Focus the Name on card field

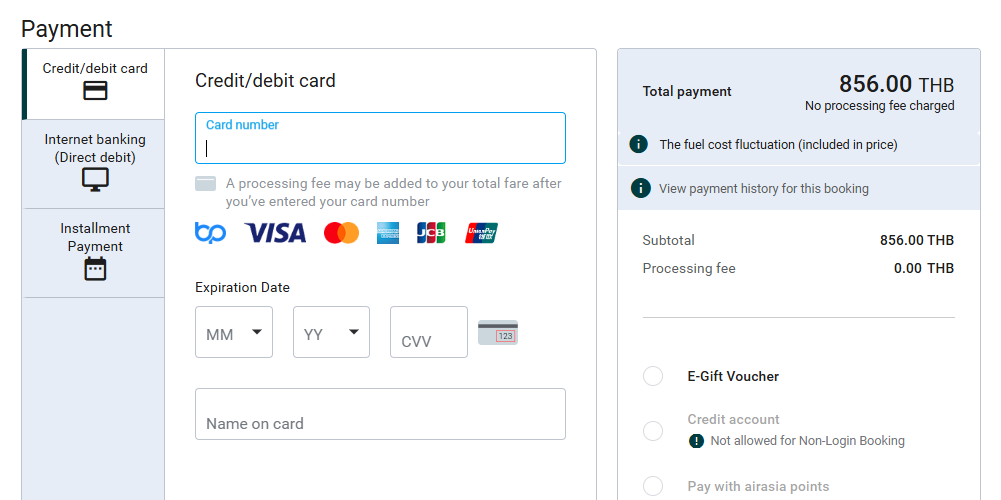coord(380,414)
